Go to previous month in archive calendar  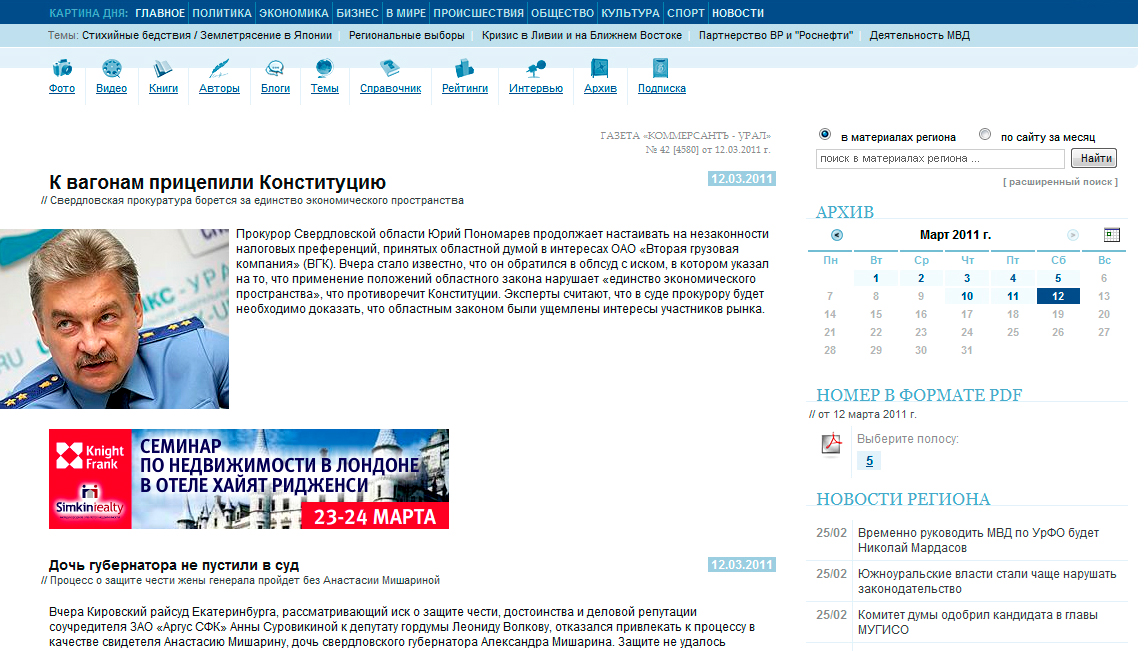[837, 235]
